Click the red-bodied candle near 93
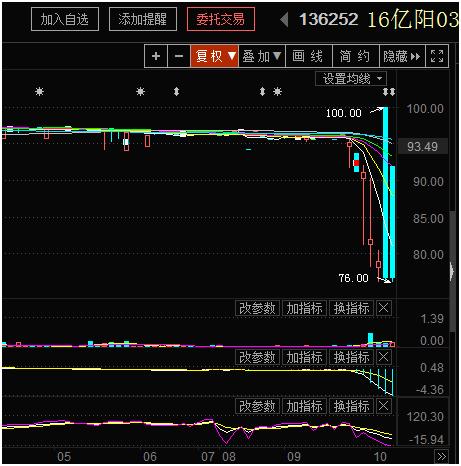 (356, 163)
